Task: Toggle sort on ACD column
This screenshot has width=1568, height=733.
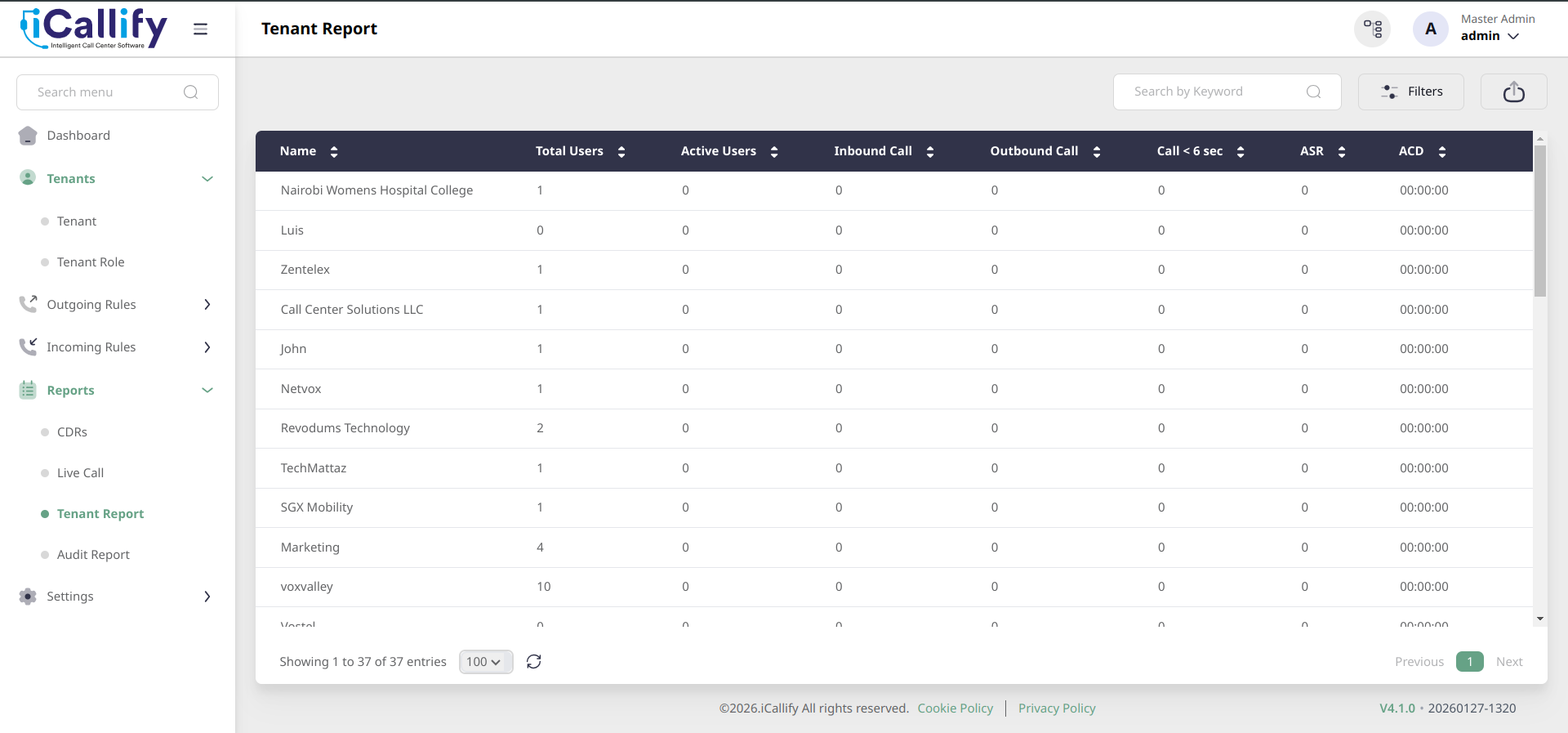Action: (x=1442, y=152)
